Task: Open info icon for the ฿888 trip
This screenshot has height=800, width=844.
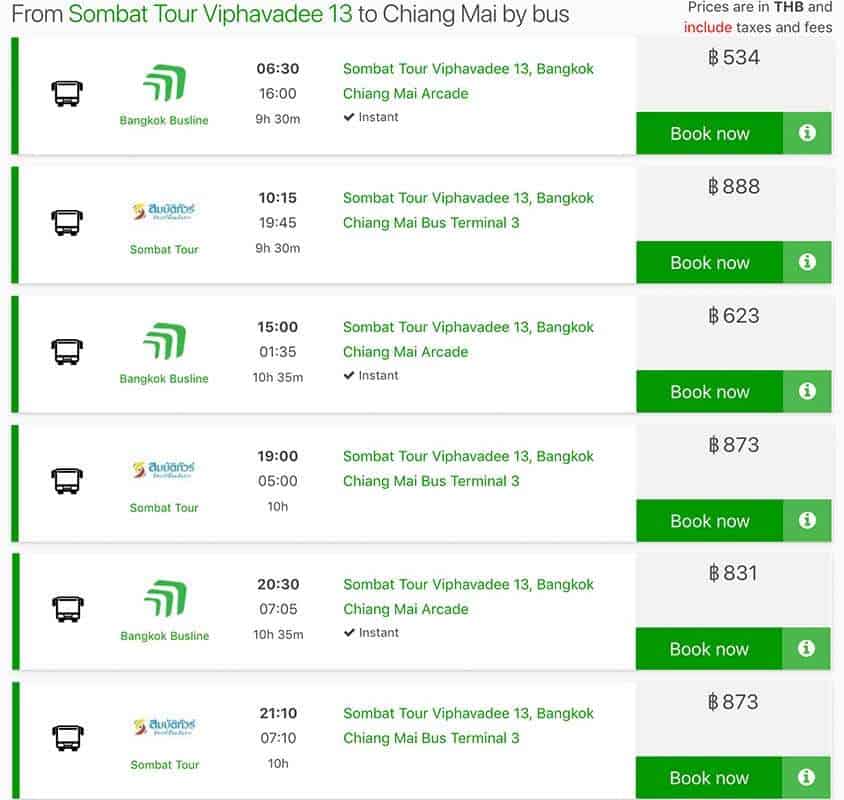Action: (x=807, y=262)
